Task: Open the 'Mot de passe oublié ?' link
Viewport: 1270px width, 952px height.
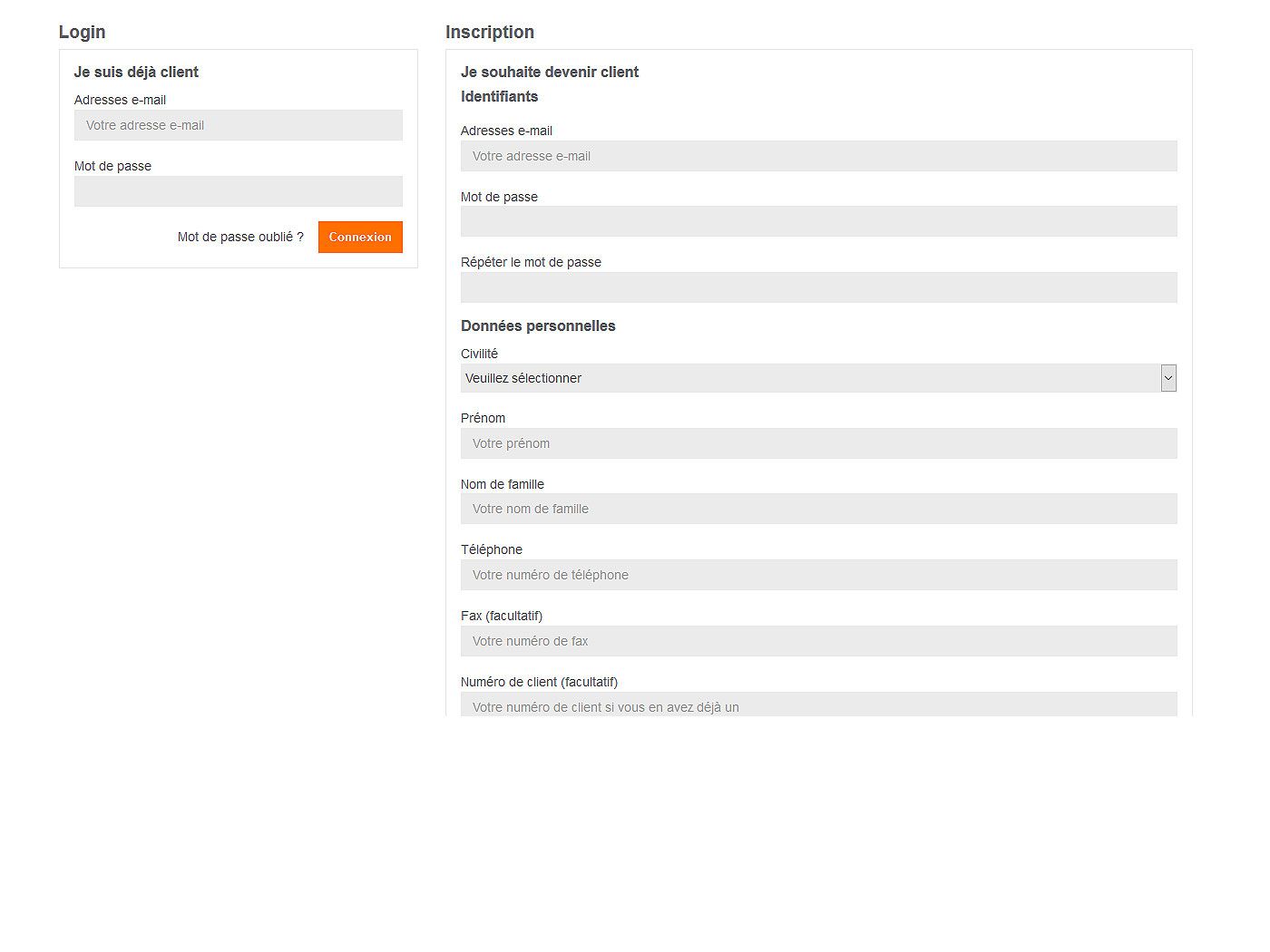Action: click(240, 237)
